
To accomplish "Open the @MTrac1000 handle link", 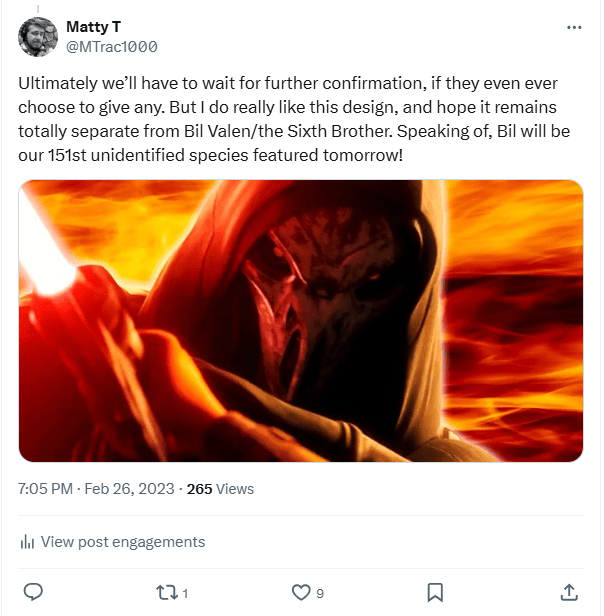I will (x=112, y=46).
